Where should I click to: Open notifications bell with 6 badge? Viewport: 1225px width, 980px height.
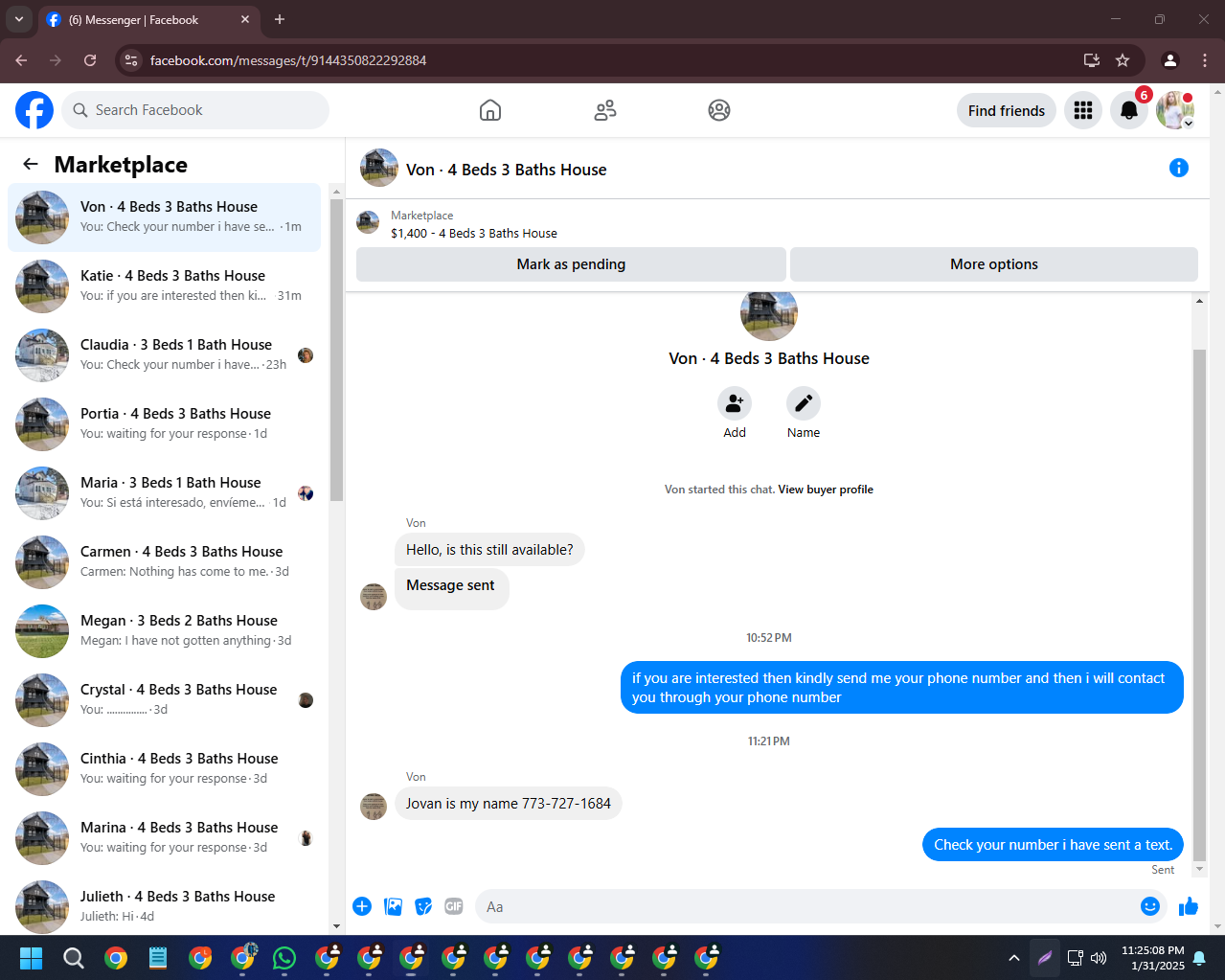[1129, 110]
